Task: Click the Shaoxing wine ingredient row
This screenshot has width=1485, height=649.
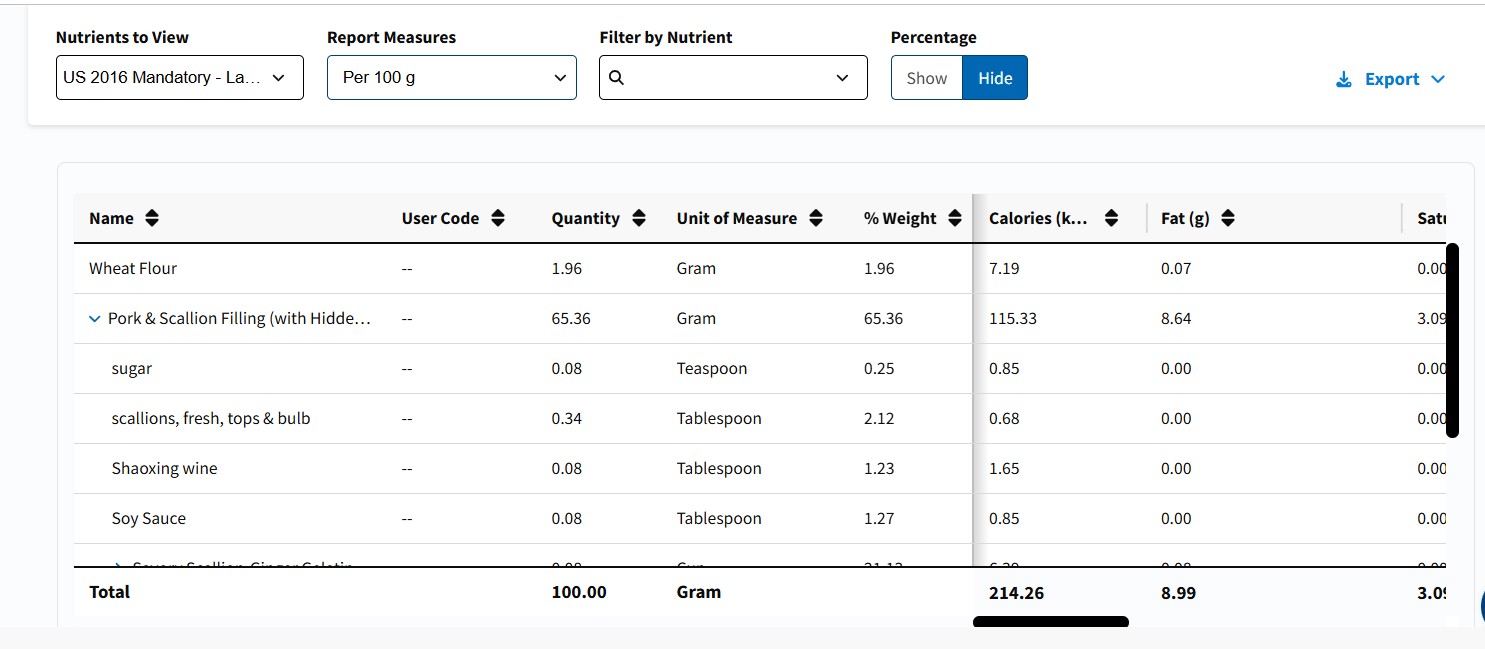Action: 760,468
